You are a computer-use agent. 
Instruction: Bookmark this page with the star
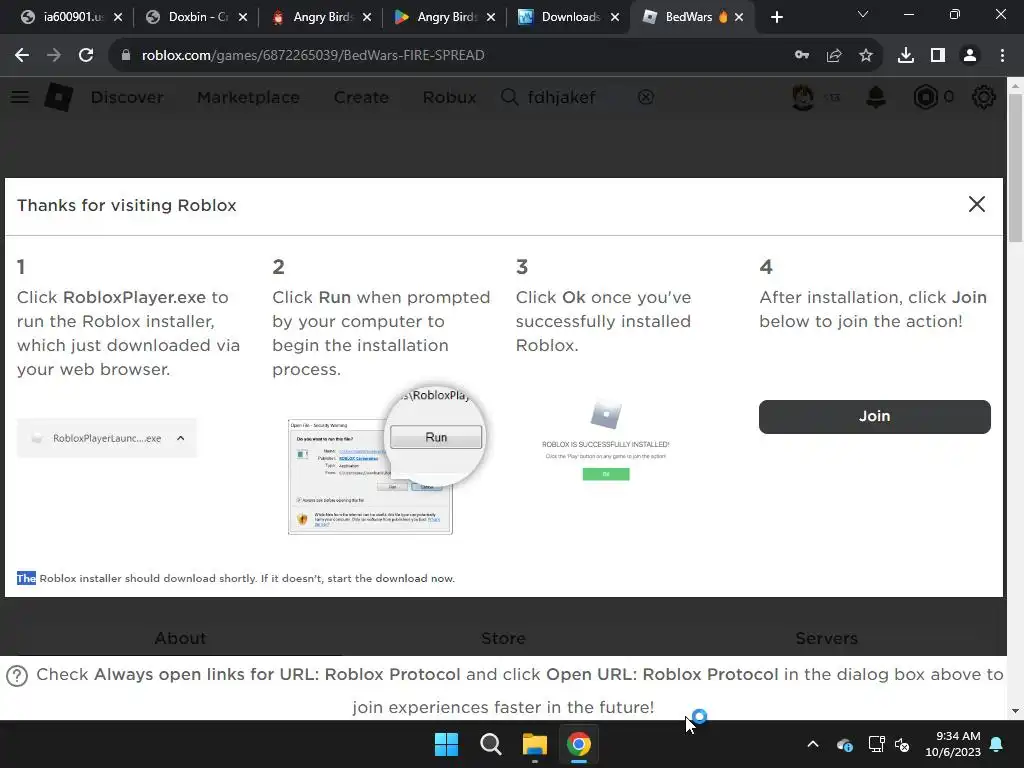pos(866,56)
